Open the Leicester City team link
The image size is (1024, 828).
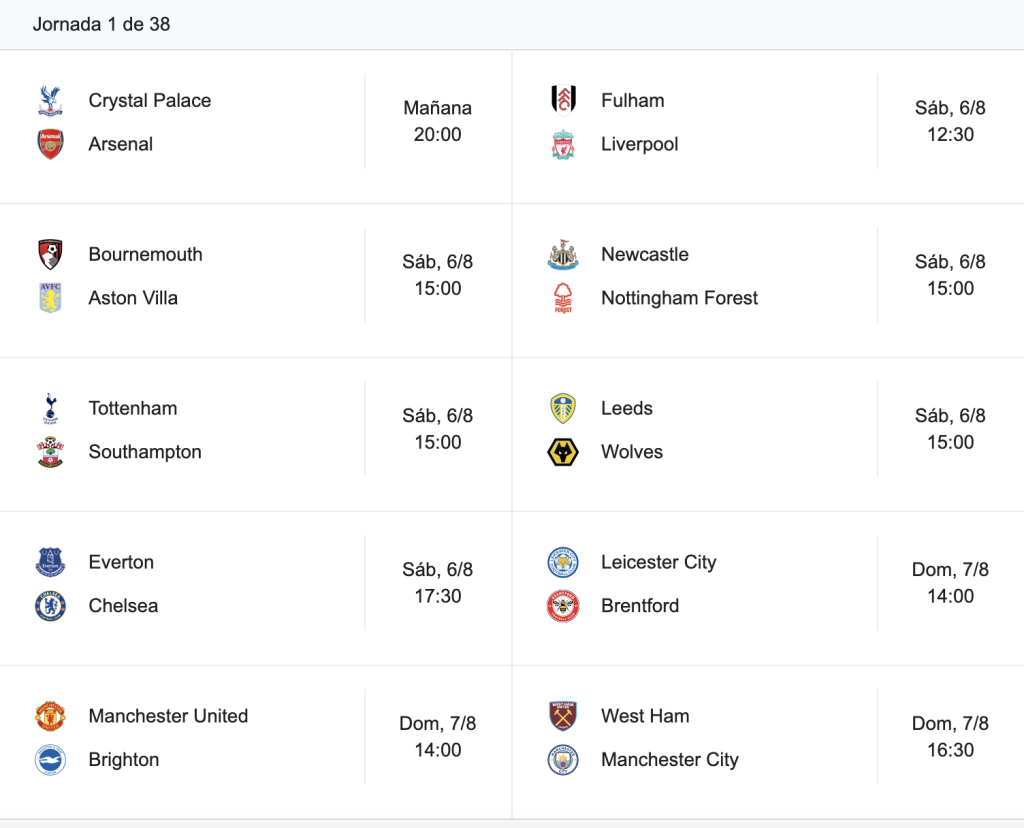pos(658,562)
